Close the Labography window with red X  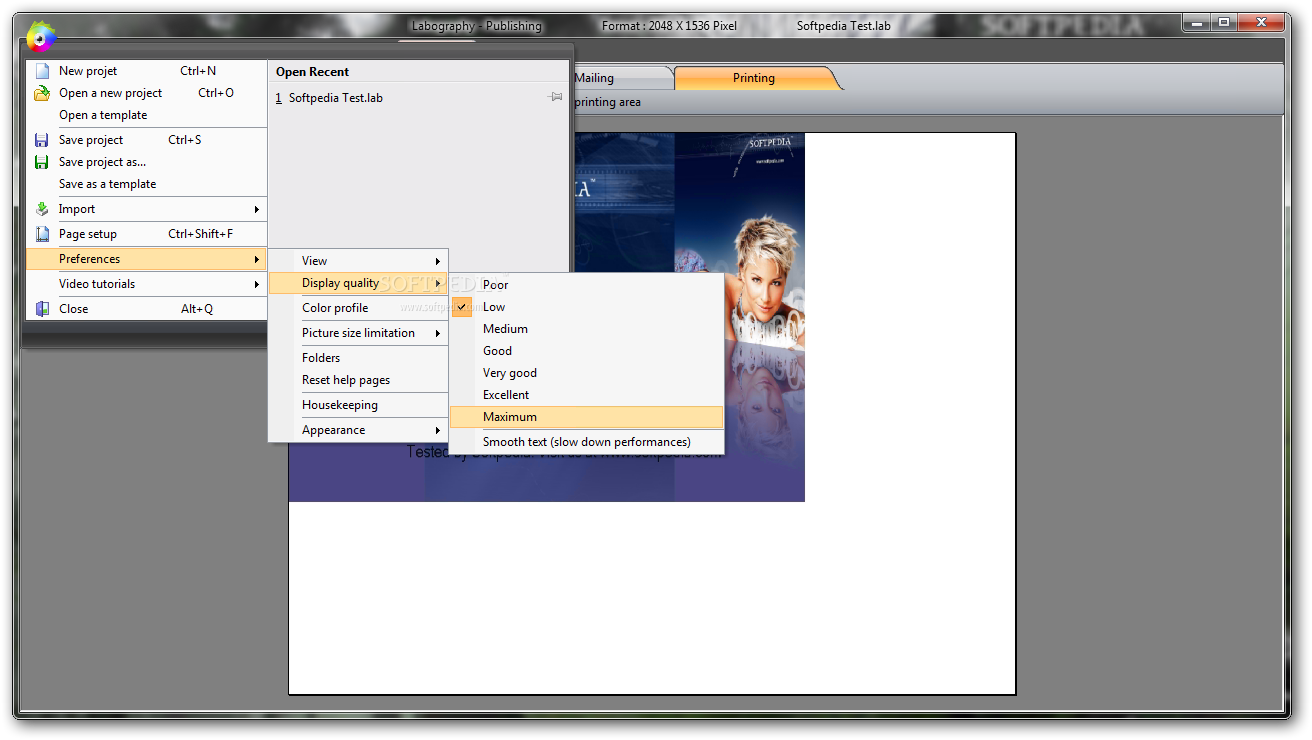coord(1261,21)
